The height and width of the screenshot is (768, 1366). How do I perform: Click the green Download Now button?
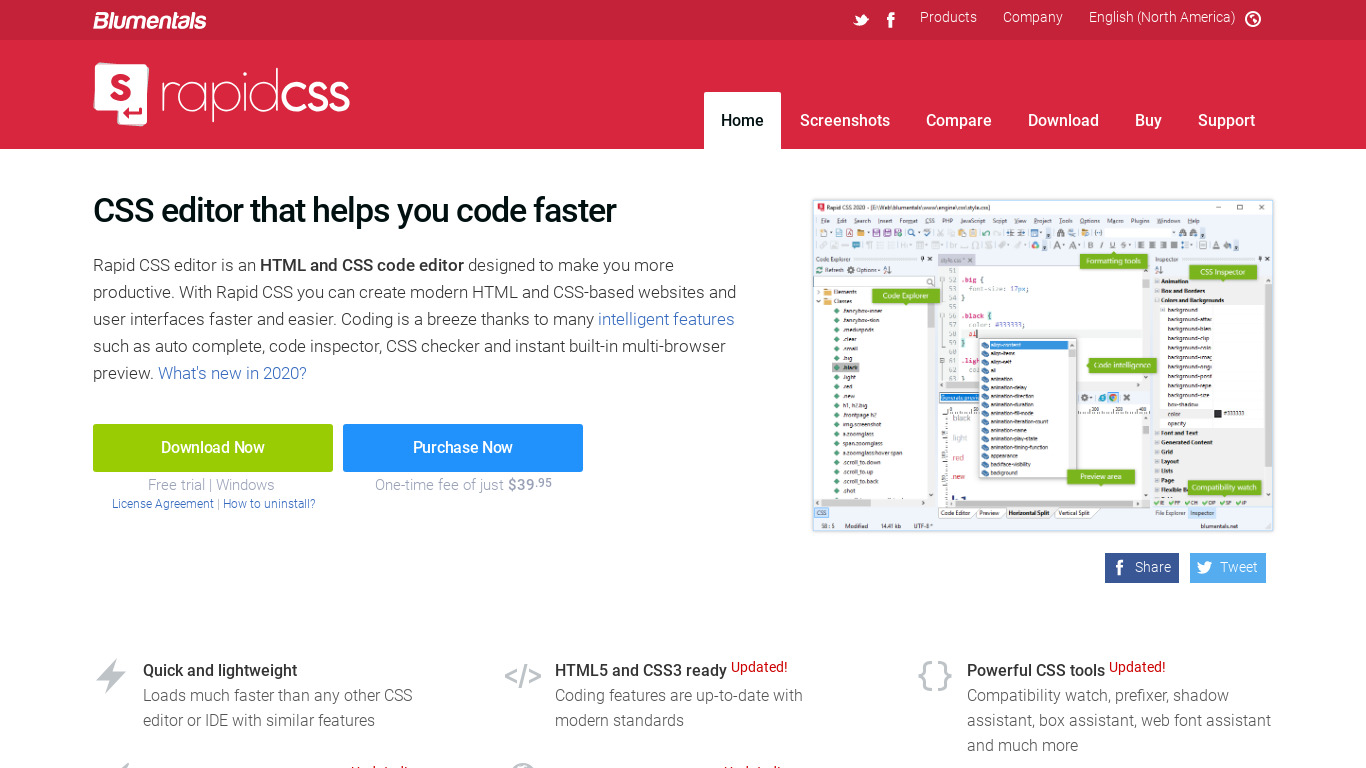click(x=213, y=448)
